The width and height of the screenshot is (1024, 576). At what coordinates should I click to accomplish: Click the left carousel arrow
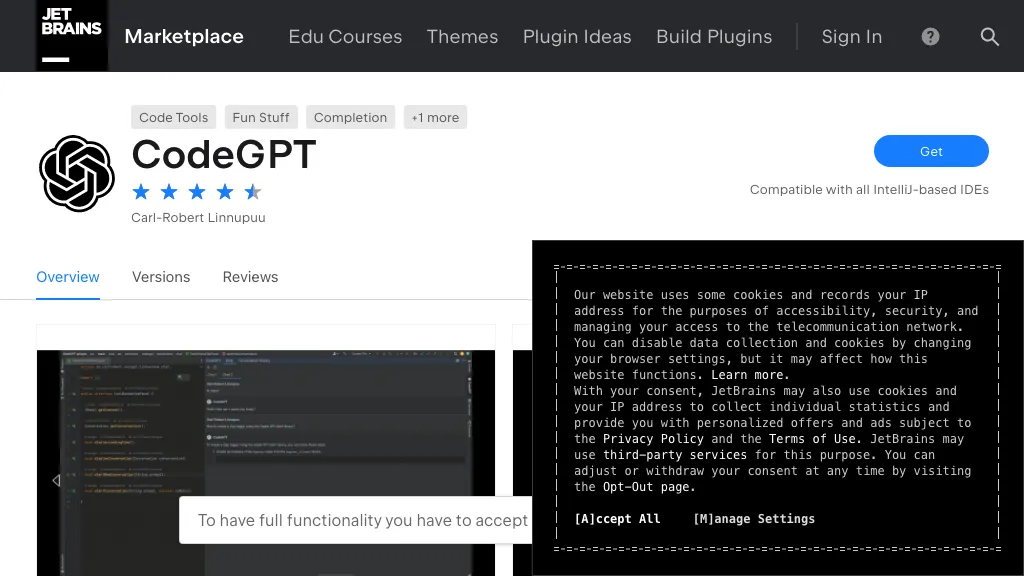coord(56,480)
